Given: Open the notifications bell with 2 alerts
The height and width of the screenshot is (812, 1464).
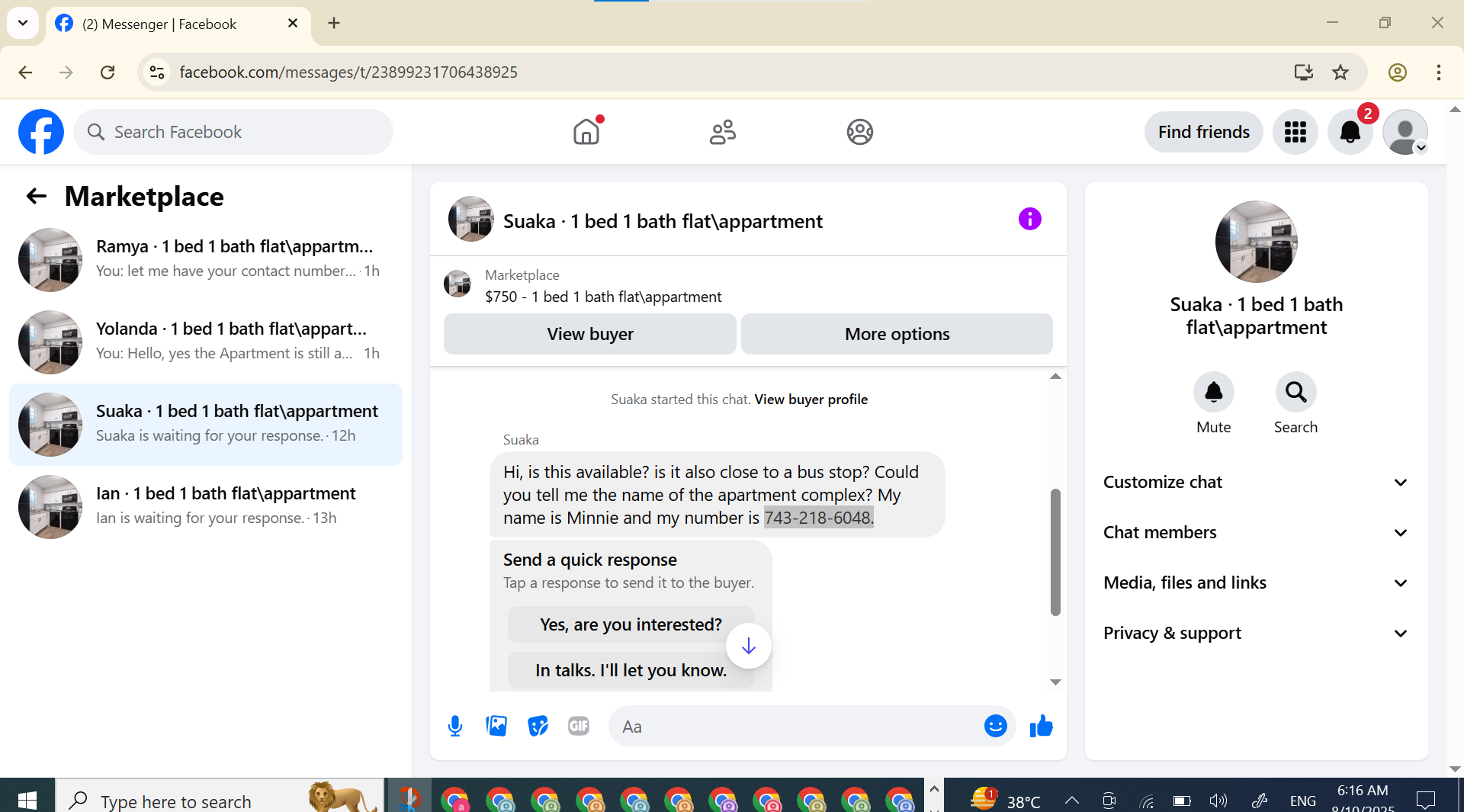Looking at the screenshot, I should 1350,132.
